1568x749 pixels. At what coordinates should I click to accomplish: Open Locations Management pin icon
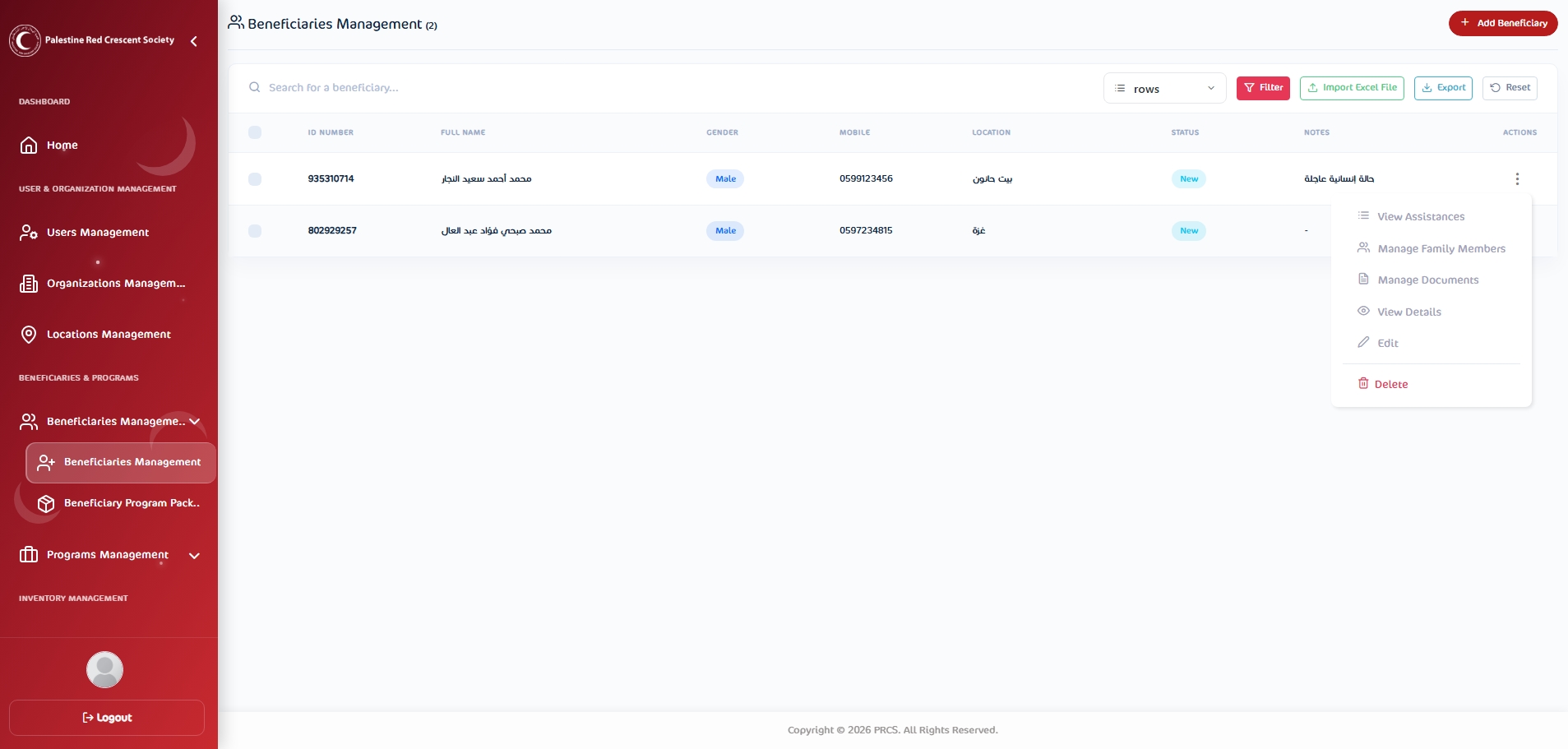[29, 335]
